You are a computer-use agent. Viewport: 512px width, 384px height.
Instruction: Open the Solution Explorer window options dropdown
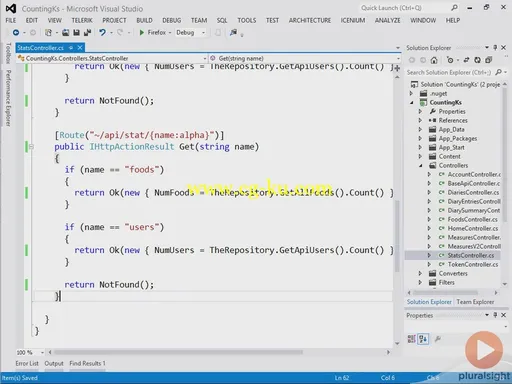487,48
